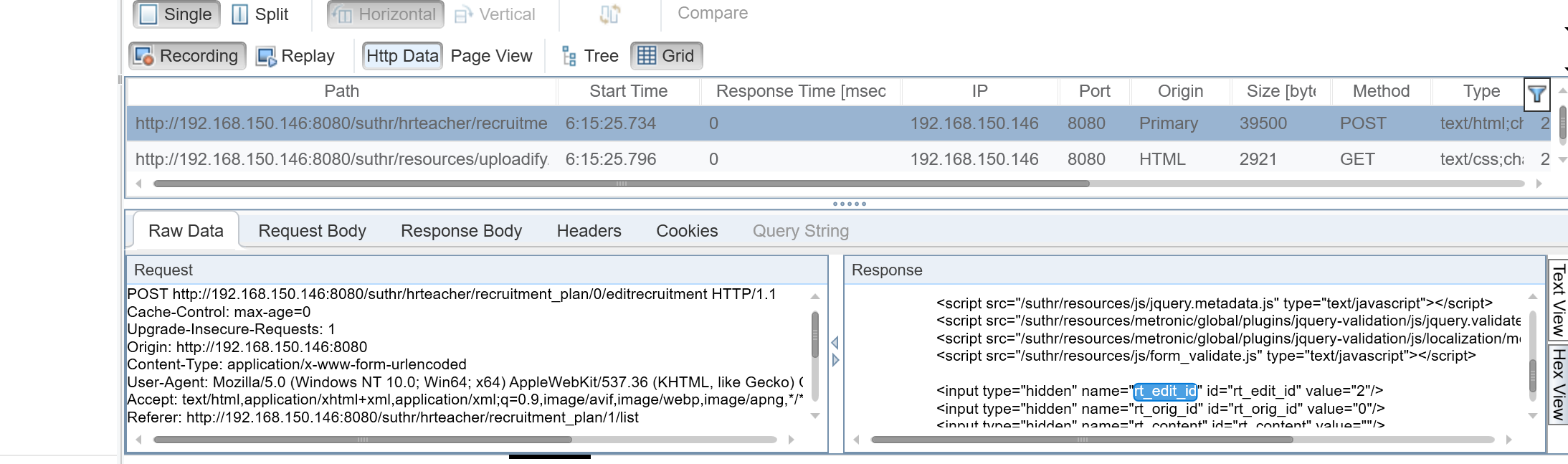Screen dimensions: 1568x464
Task: Switch to Tree display
Action: [x=590, y=56]
